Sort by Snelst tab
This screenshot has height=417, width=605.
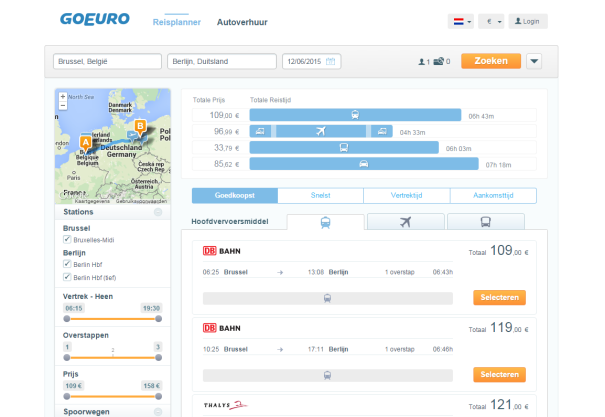coord(321,196)
